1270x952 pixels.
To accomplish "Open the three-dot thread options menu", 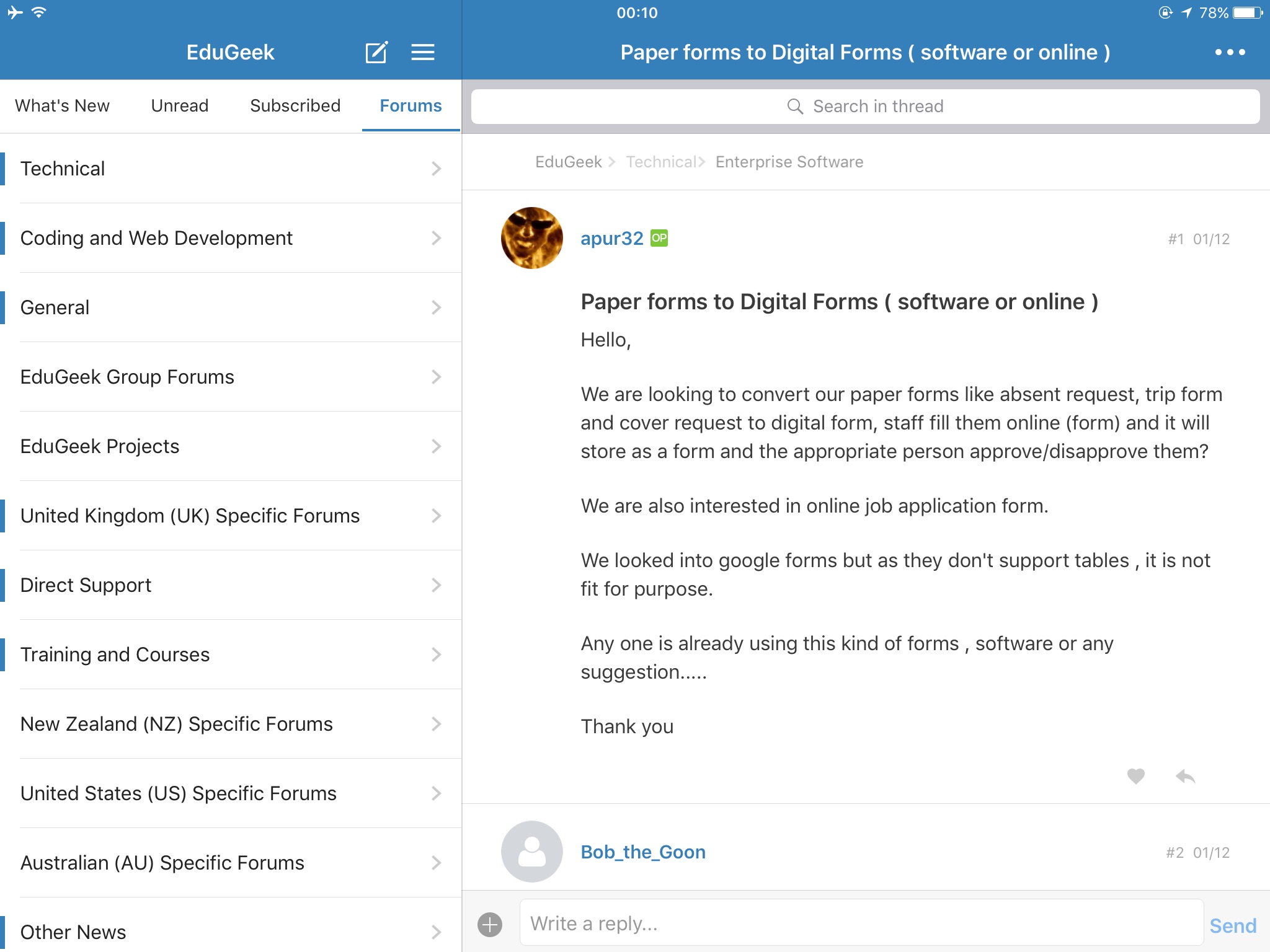I will 1230,52.
